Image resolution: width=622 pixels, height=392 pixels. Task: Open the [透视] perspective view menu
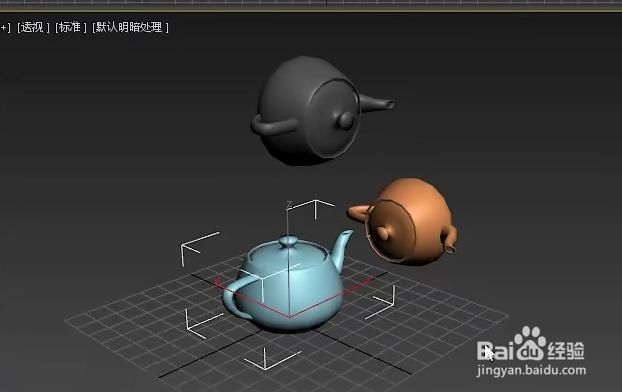coord(33,27)
